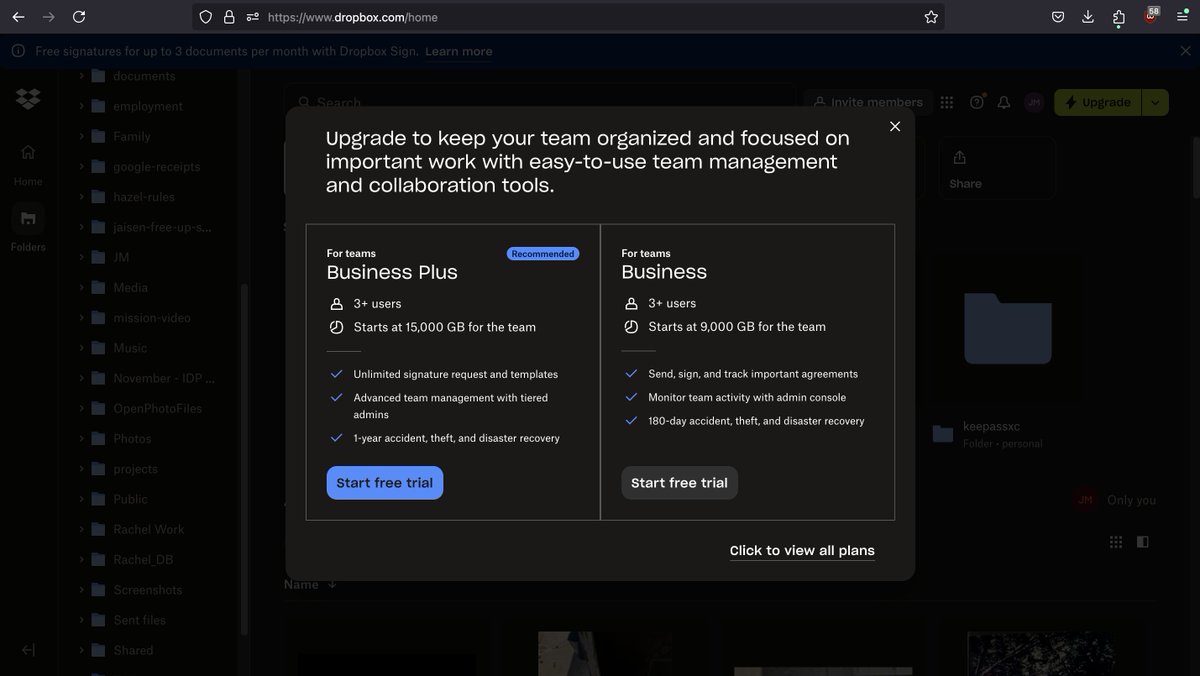The width and height of the screenshot is (1200, 676).
Task: Expand the Media folder
Action: coord(81,287)
